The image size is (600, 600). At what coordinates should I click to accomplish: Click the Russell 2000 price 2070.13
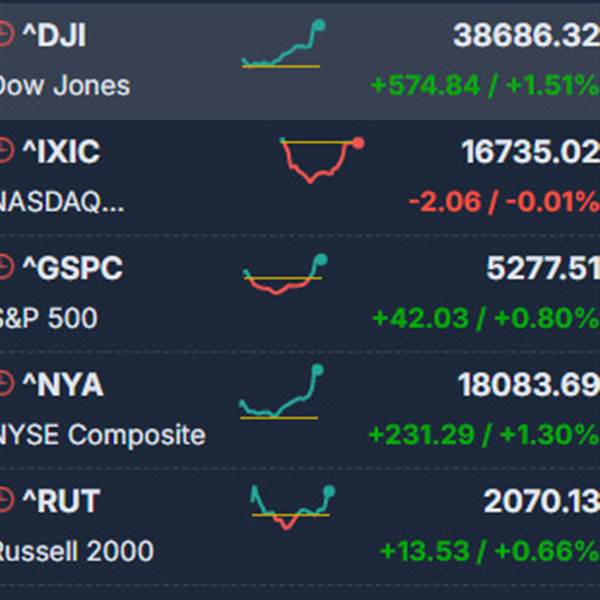coord(541,501)
